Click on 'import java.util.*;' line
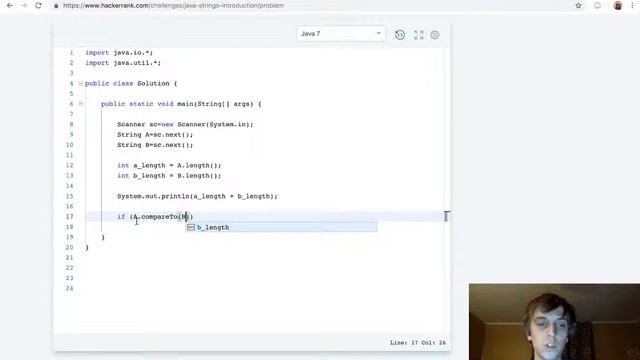Image resolution: width=640 pixels, height=360 pixels. (123, 63)
